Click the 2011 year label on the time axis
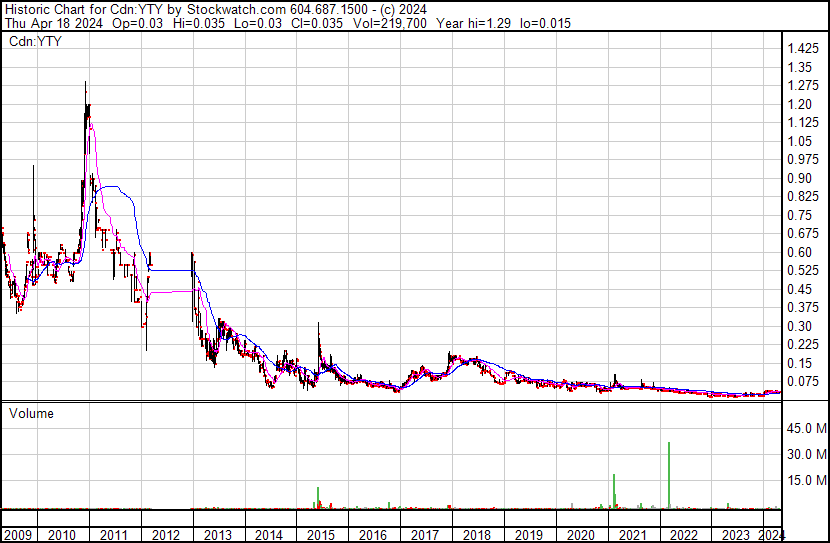The height and width of the screenshot is (543, 830). coord(114,535)
